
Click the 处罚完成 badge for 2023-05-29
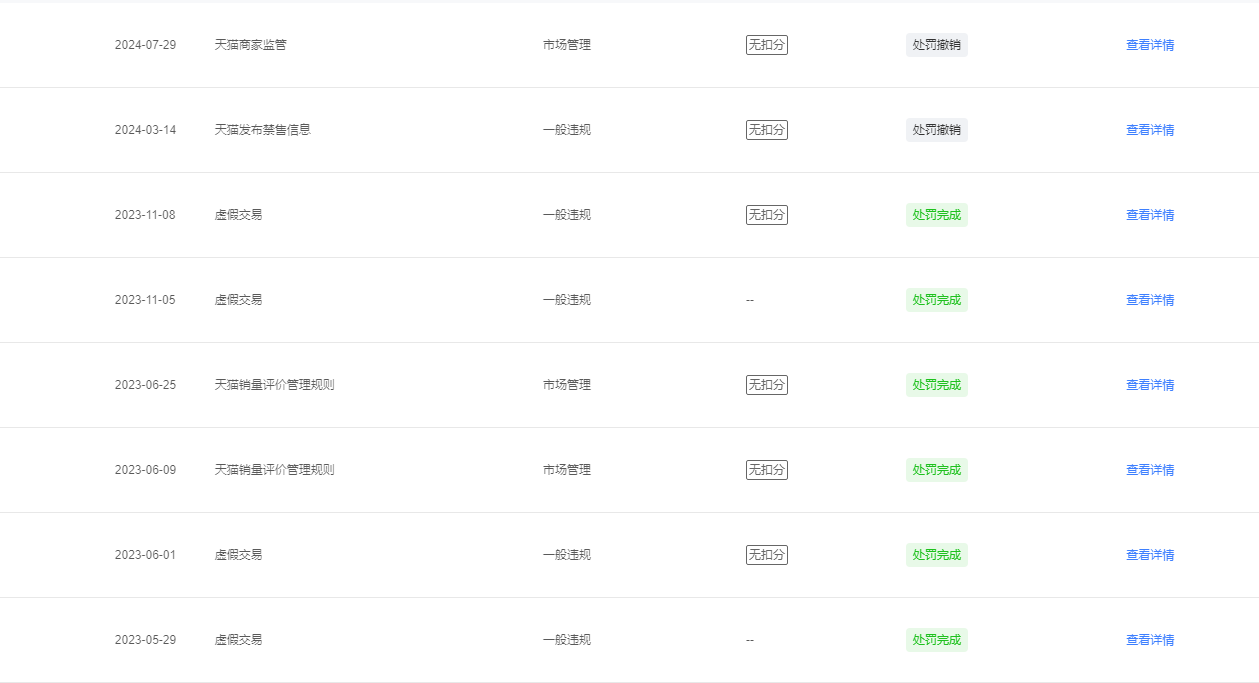[x=937, y=640]
